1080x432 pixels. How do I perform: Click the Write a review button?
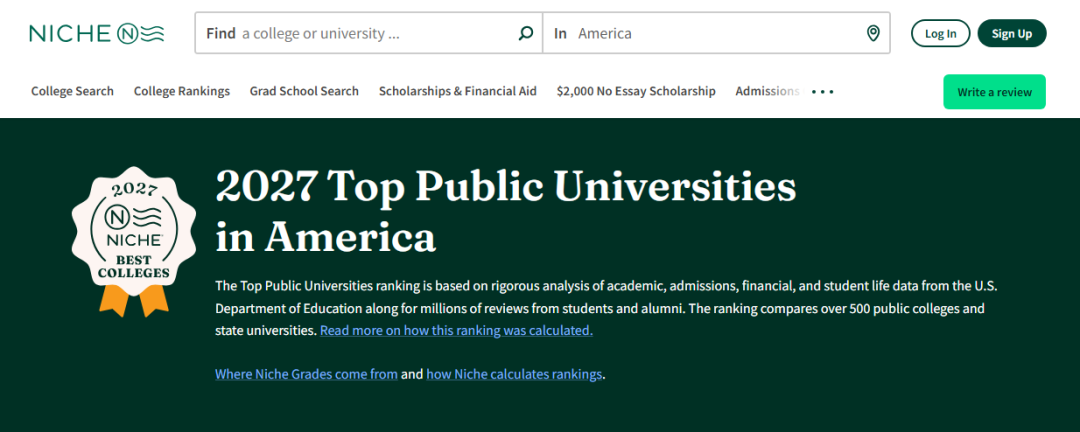[x=994, y=92]
